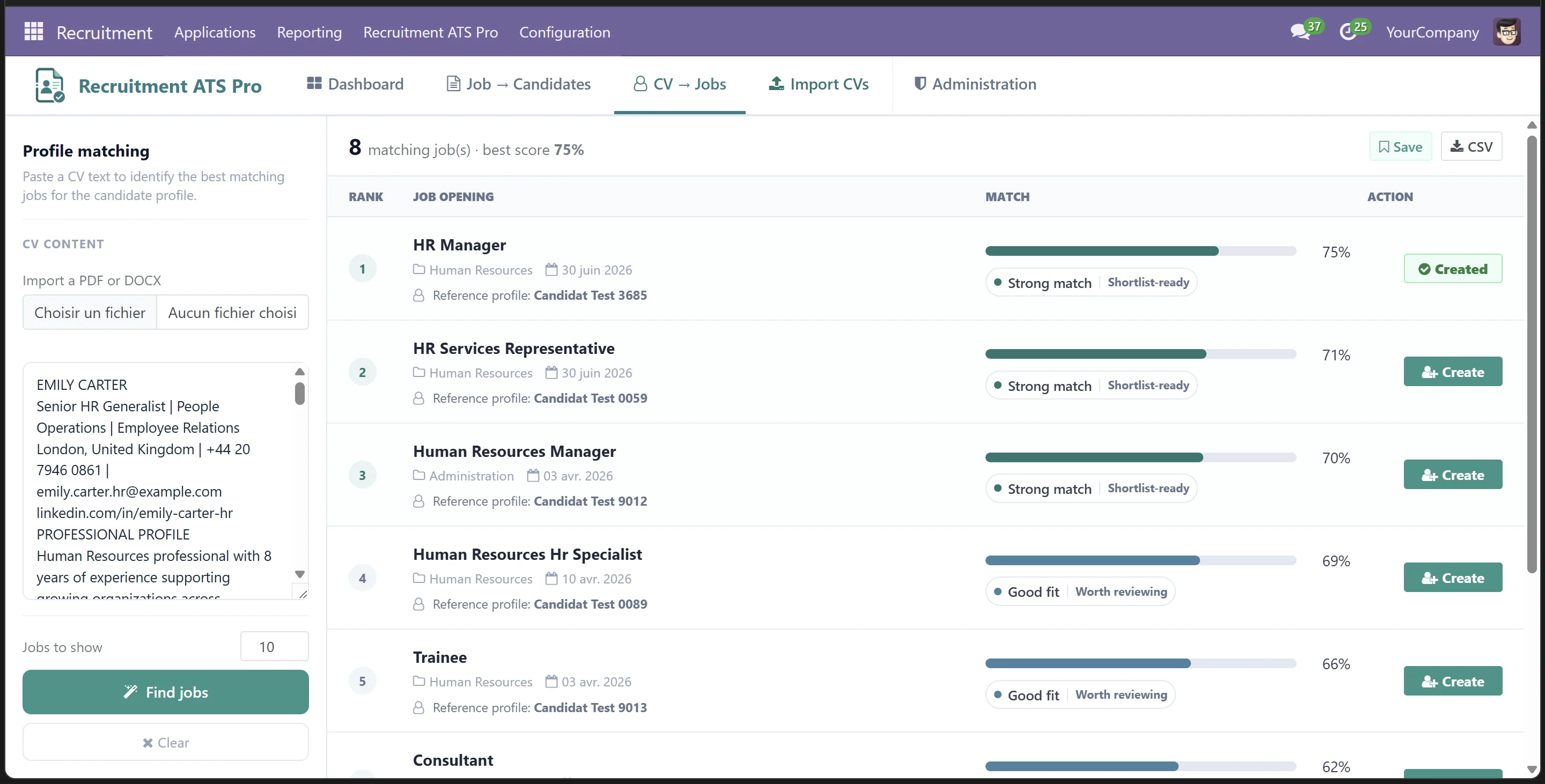
Task: Create candidate for HR Services Representative
Action: tap(1453, 372)
